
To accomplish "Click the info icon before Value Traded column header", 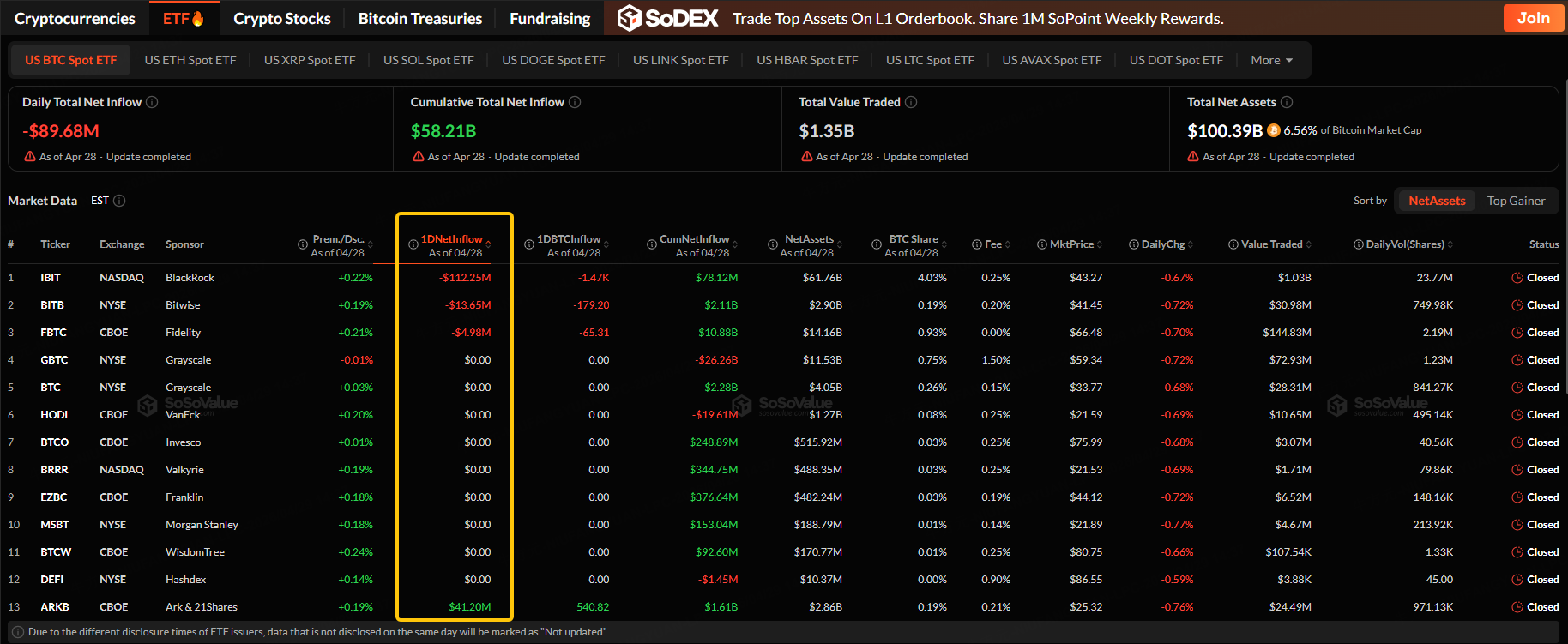I will [1233, 244].
